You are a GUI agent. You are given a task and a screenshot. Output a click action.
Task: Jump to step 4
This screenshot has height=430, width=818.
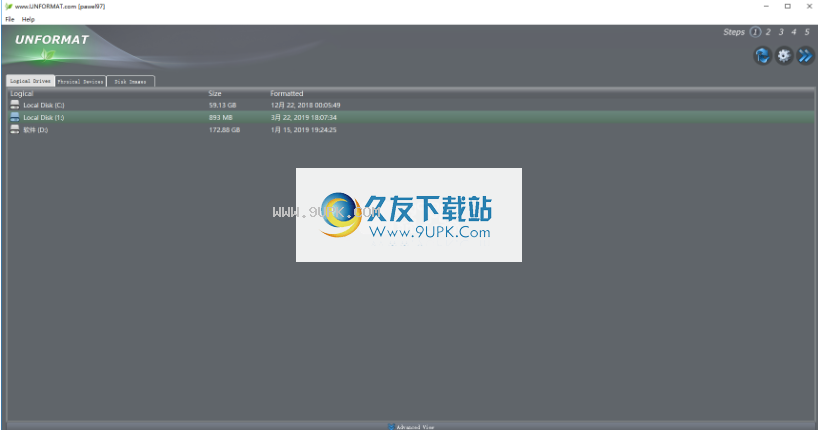(793, 32)
